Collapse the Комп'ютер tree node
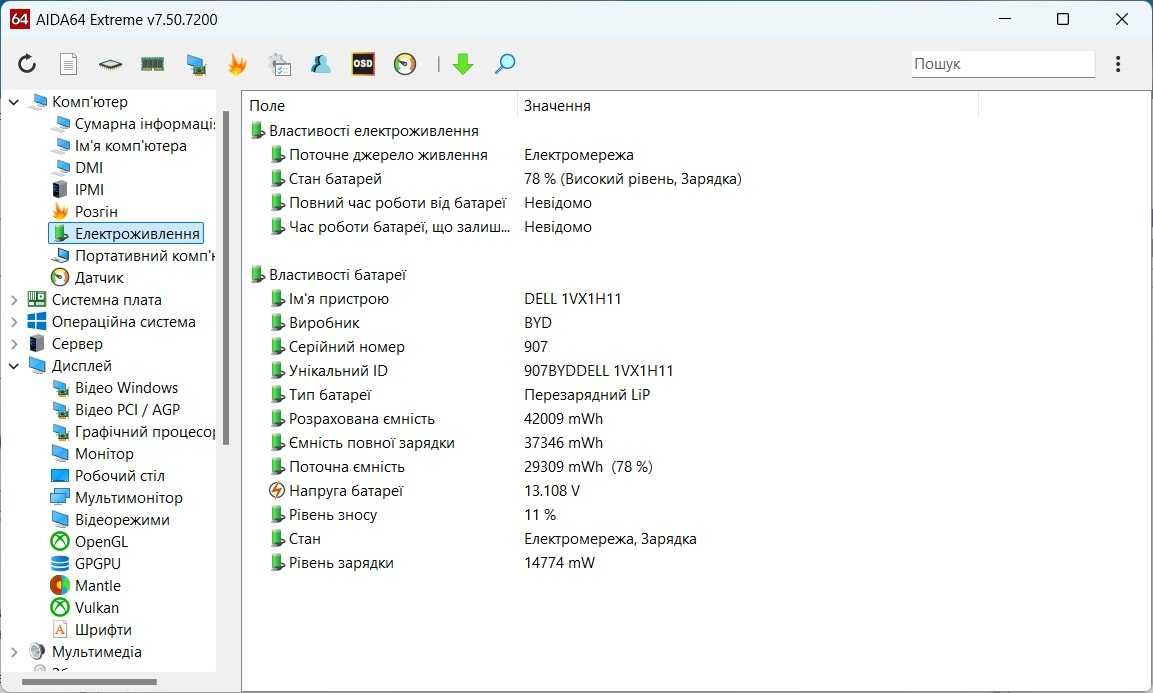Viewport: 1153px width, 693px height. click(x=14, y=102)
